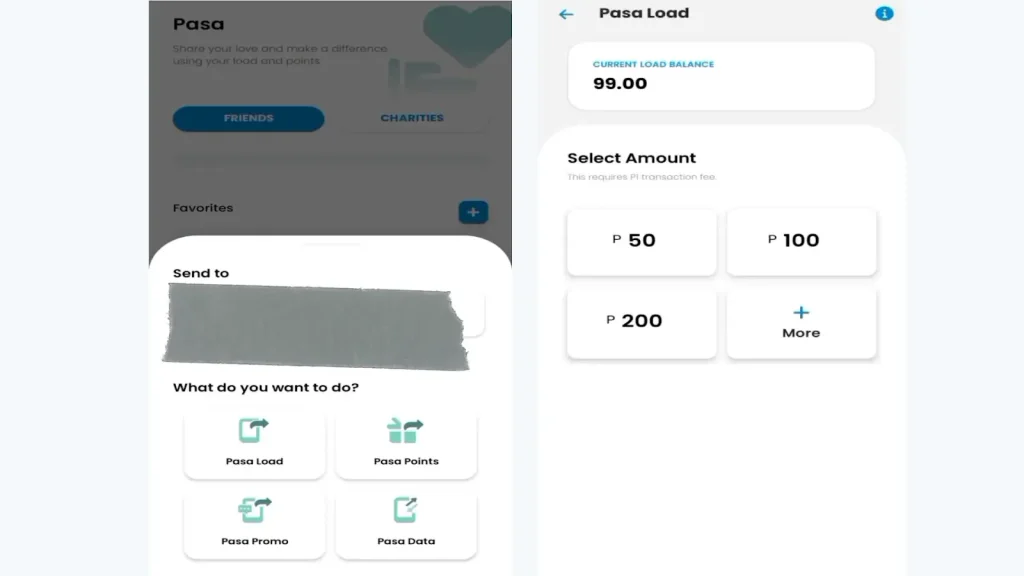1024x576 pixels.
Task: Click the Pasa Load label text
Action: [x=254, y=461]
